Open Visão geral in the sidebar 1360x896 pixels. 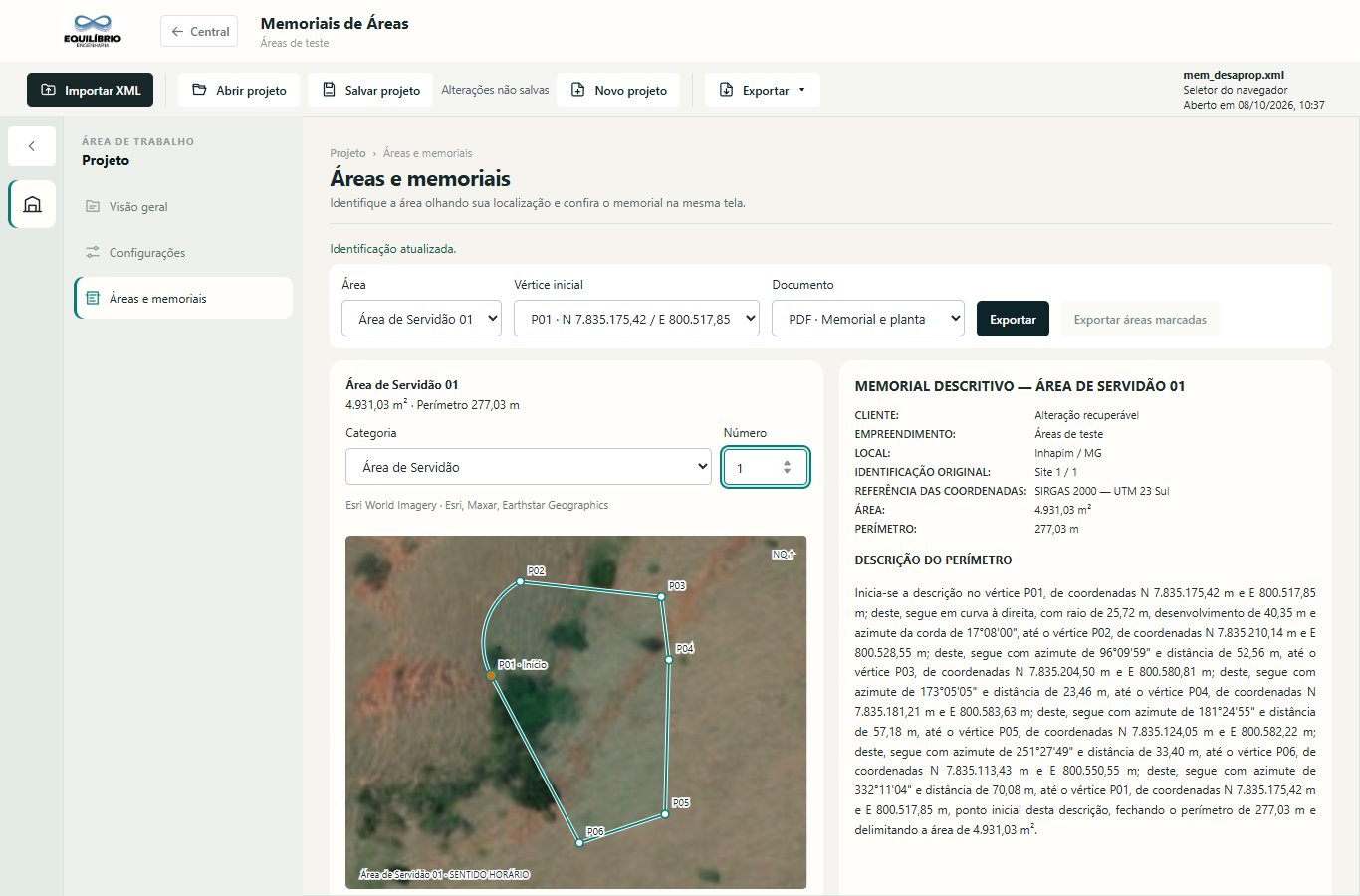[183, 207]
